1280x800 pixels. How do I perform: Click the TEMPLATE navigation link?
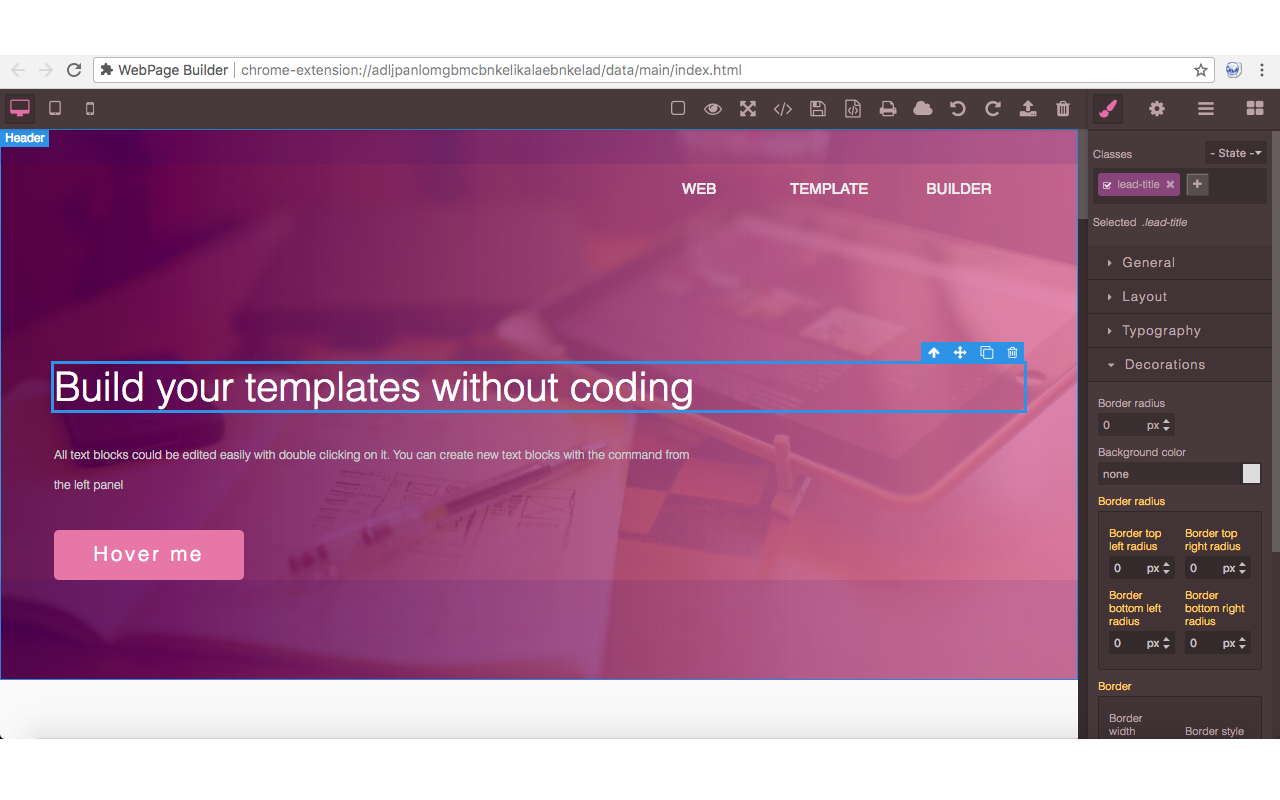pyautogui.click(x=829, y=188)
